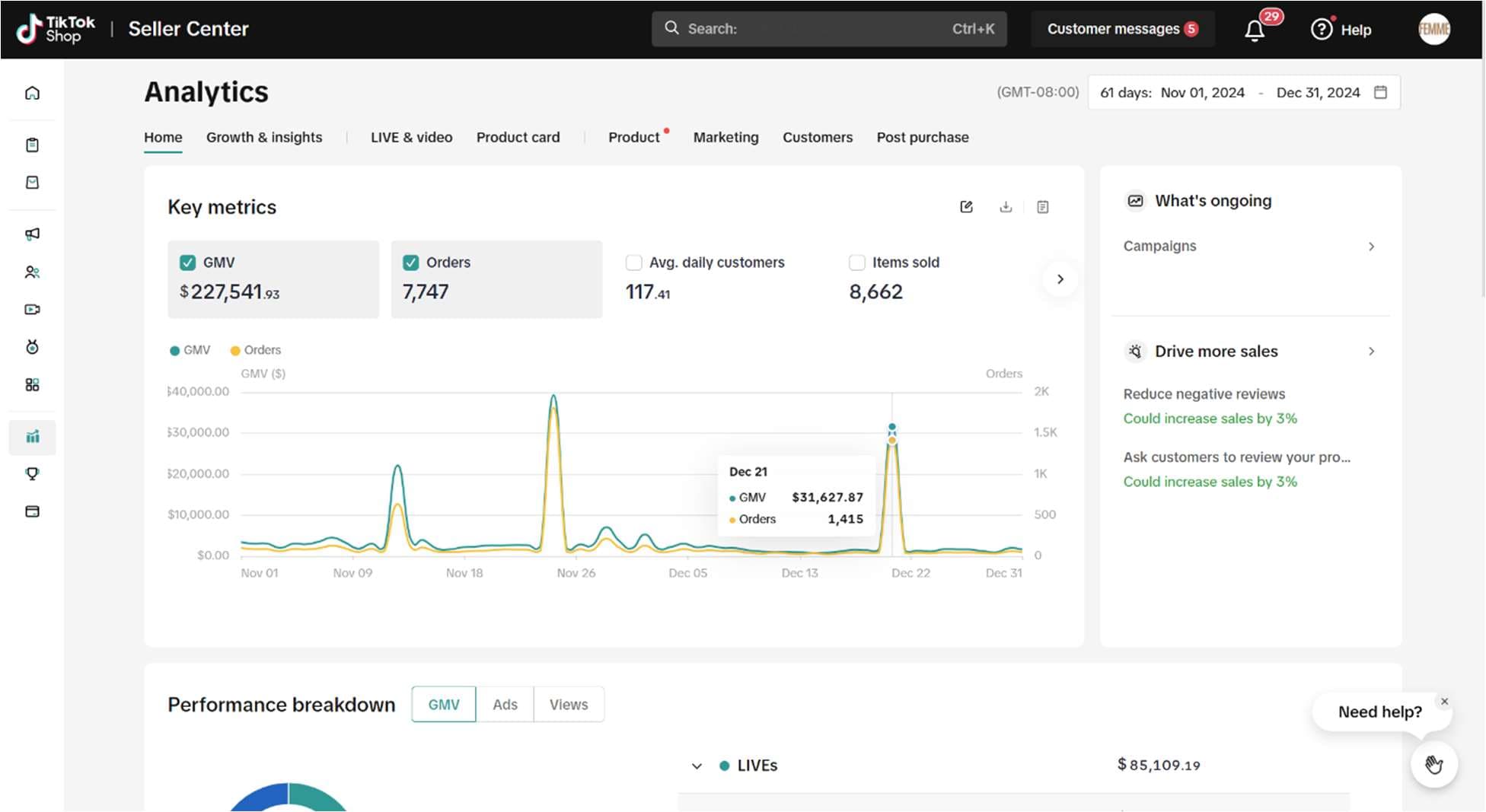Viewport: 1486px width, 812px height.
Task: Show next key metrics with arrow
Action: point(1060,279)
